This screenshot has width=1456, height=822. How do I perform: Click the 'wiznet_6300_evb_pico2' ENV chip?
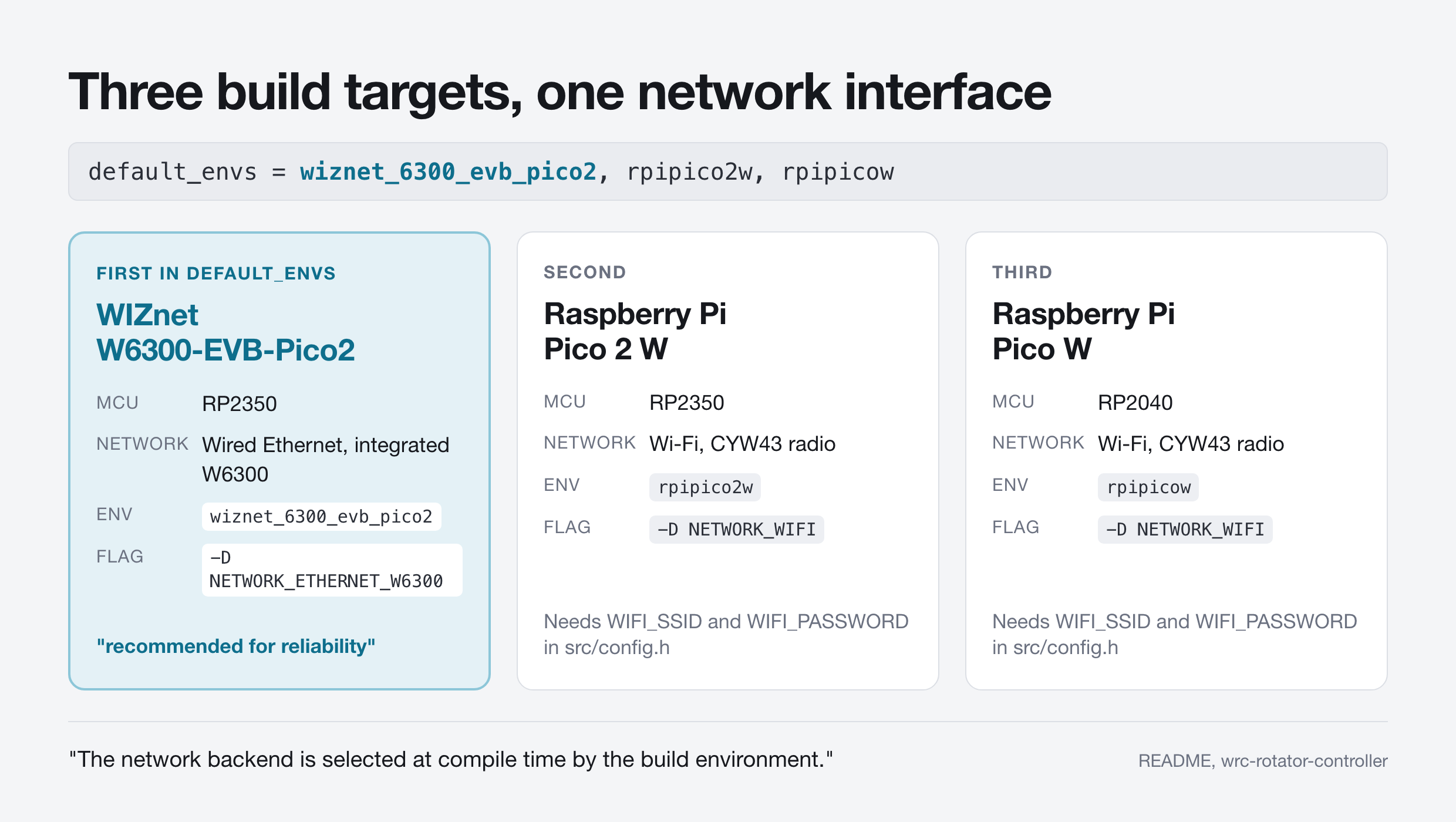tap(321, 517)
